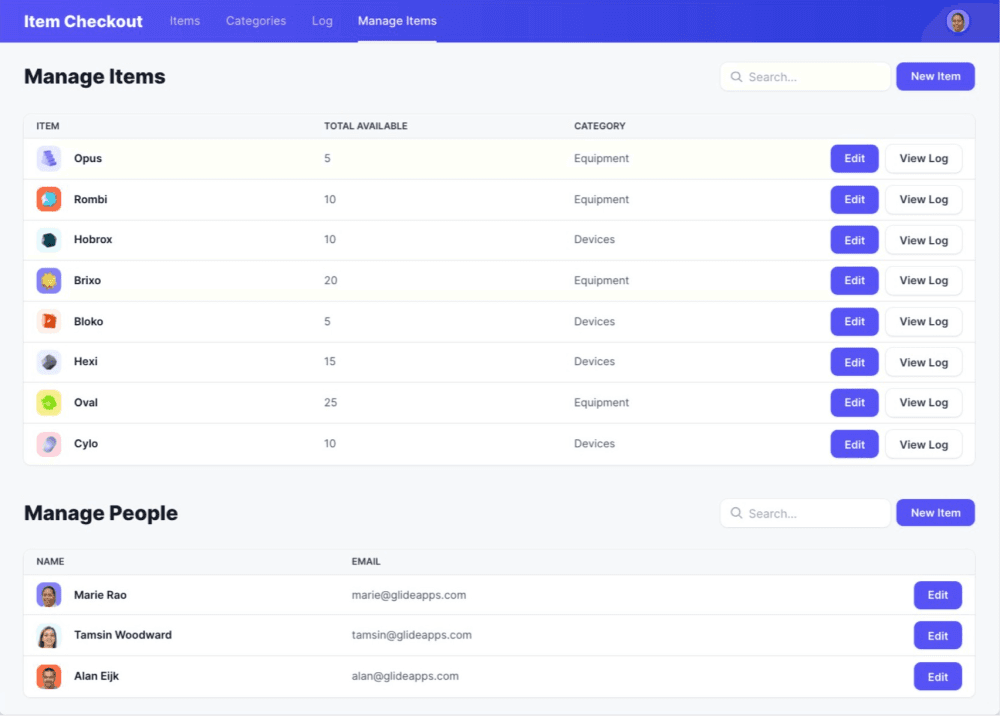Edit the Bloko item
1000x716 pixels.
point(854,321)
